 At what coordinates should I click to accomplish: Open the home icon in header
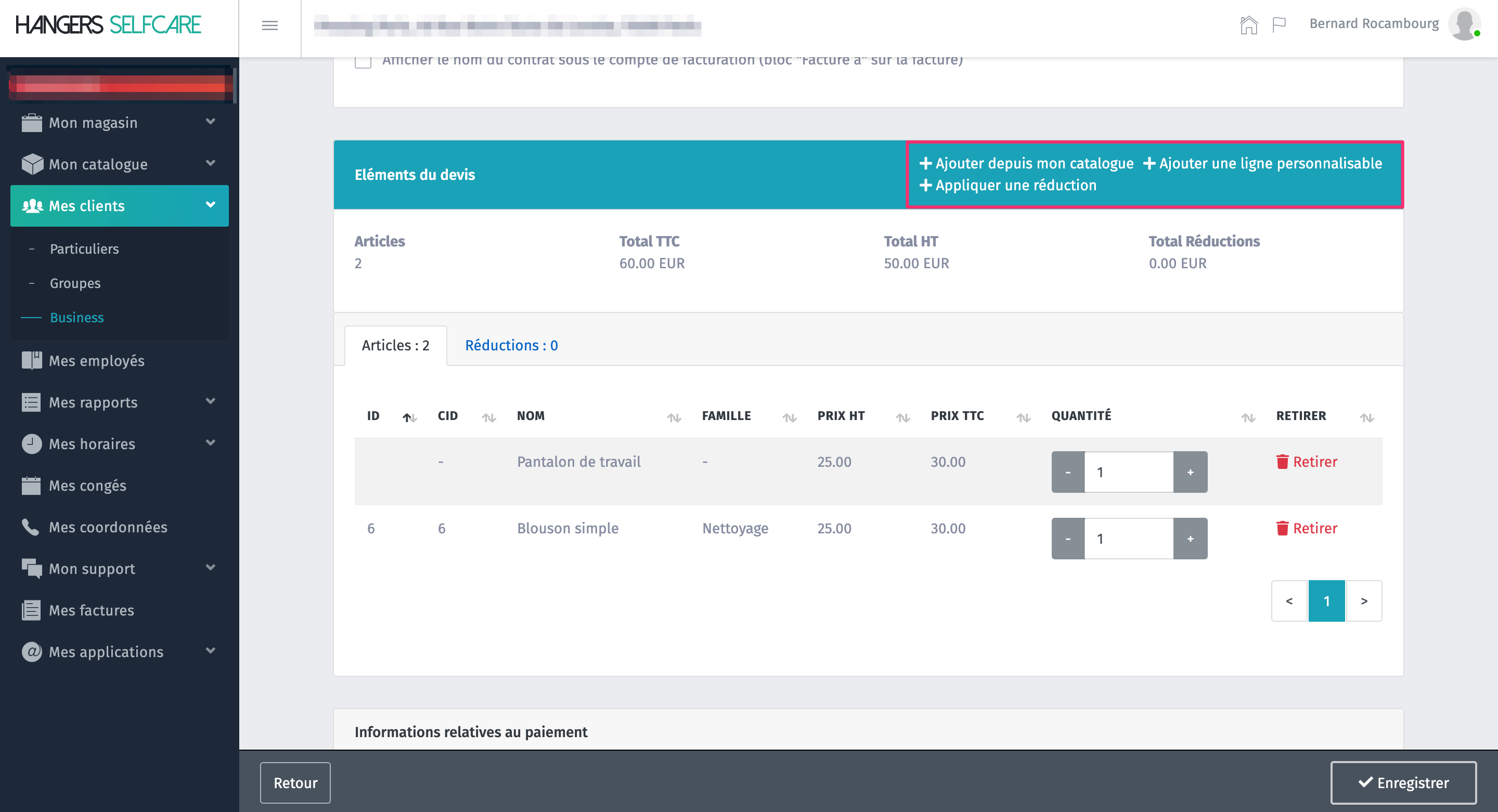(1248, 24)
